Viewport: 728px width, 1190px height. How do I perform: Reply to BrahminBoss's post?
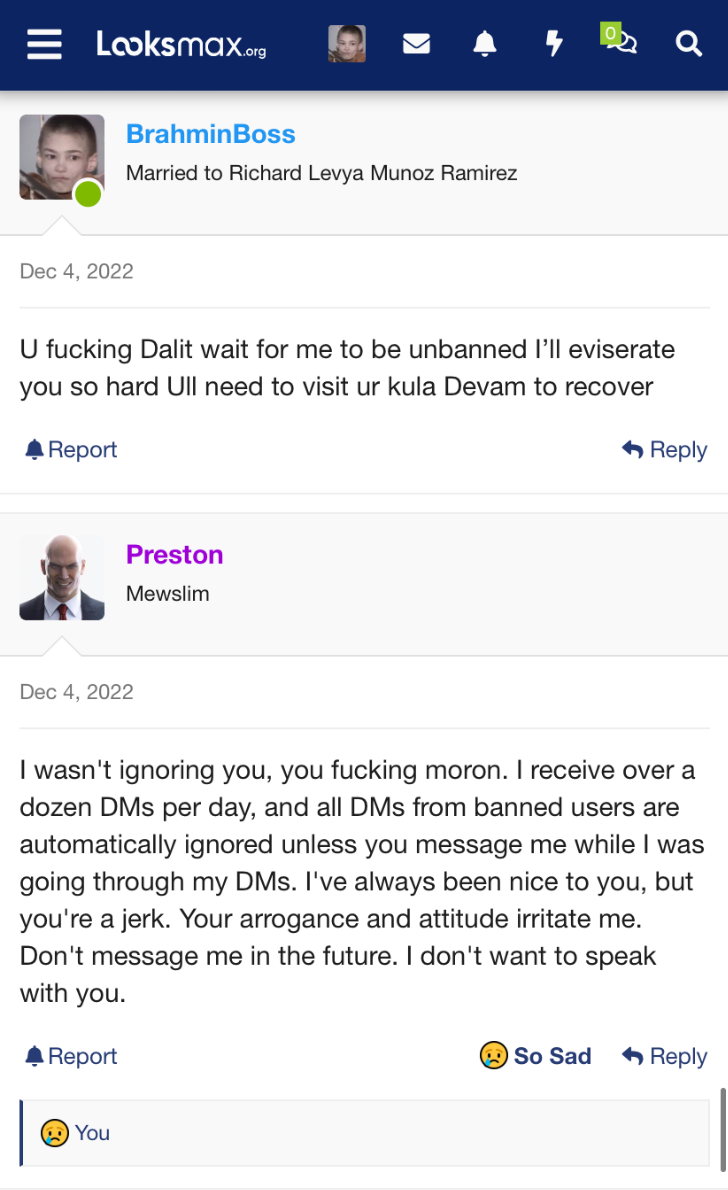coord(664,449)
